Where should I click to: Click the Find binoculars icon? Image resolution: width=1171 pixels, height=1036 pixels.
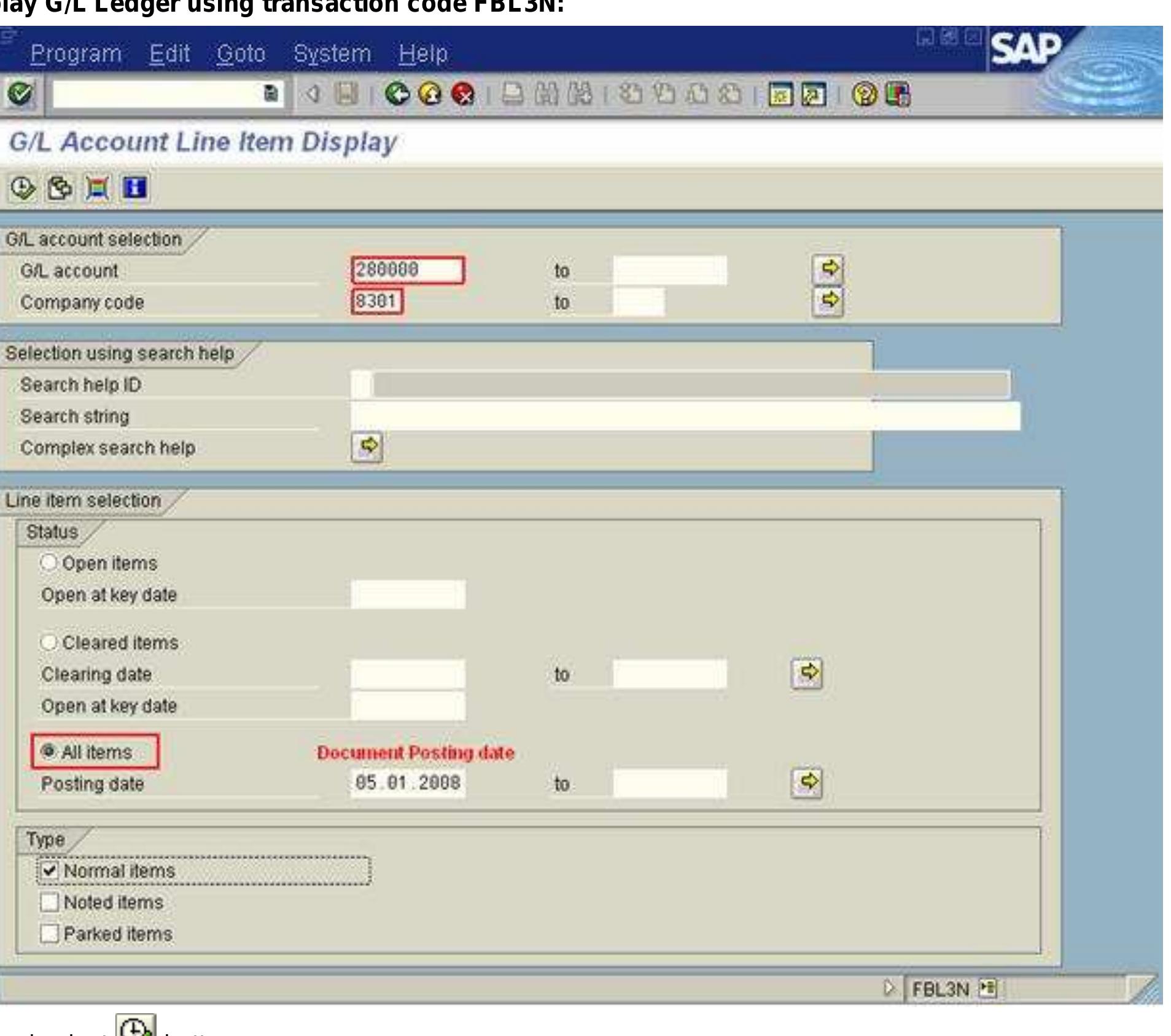[547, 93]
